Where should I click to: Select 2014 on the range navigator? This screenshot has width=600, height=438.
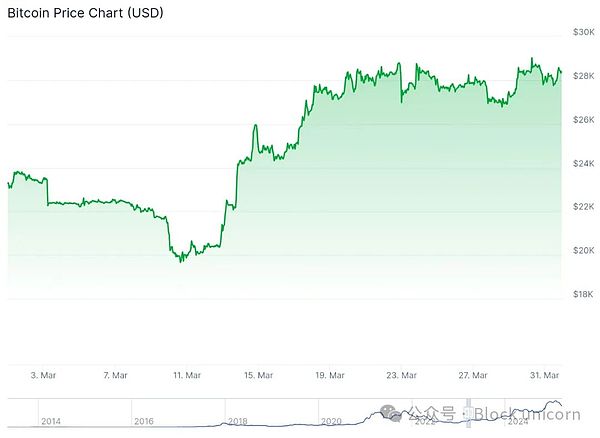(52, 421)
